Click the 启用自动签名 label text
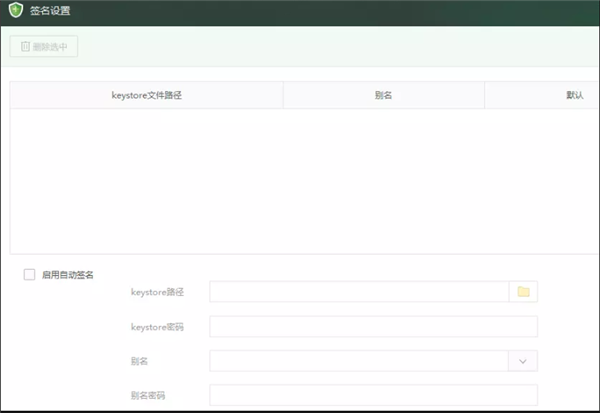The height and width of the screenshot is (413, 600). click(68, 275)
